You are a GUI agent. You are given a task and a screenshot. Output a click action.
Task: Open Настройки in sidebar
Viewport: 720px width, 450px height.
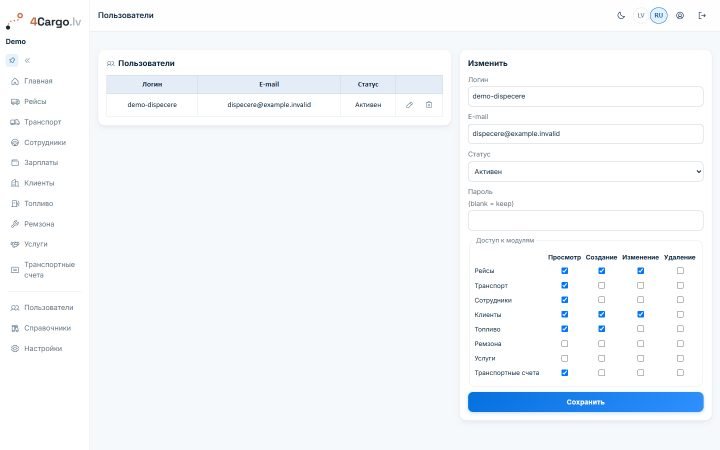click(x=44, y=349)
